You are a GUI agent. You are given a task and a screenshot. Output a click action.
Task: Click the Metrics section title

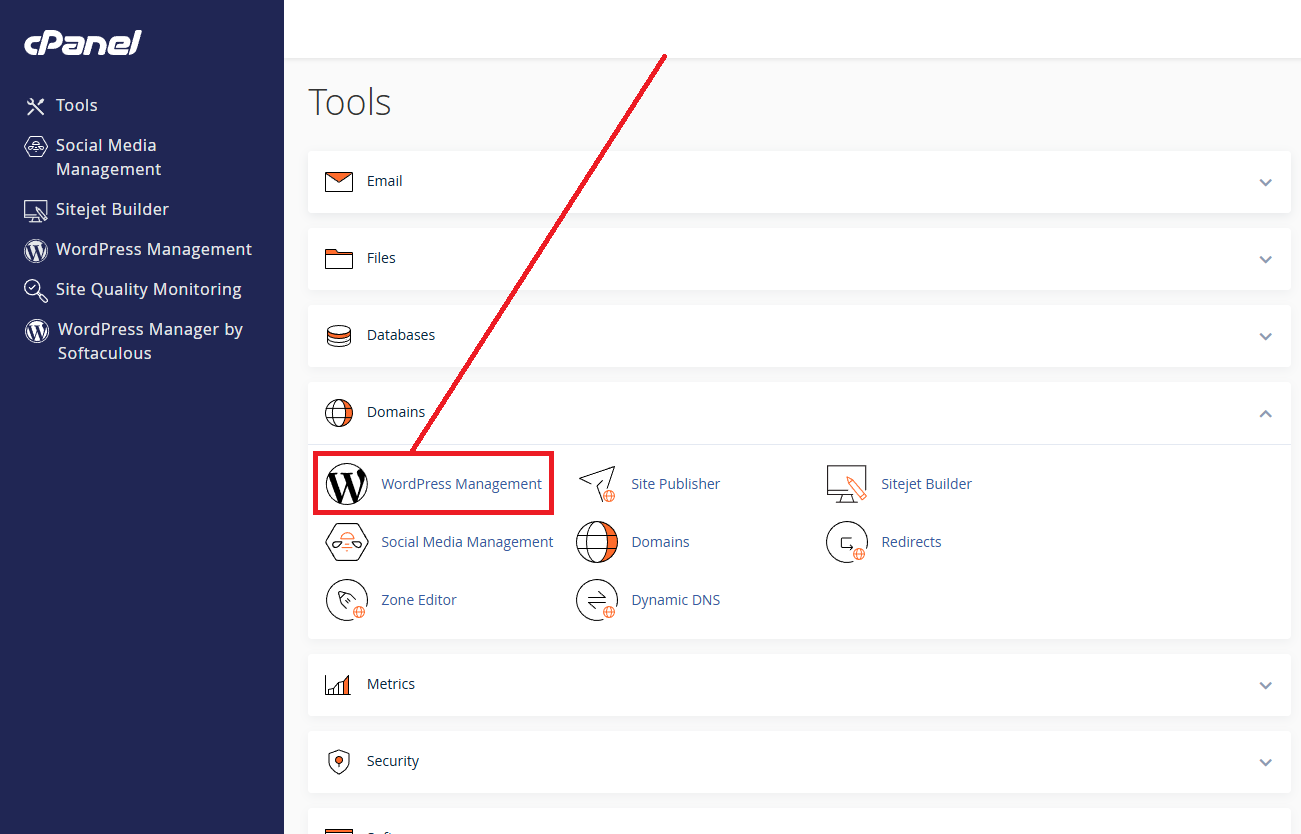[x=391, y=685]
